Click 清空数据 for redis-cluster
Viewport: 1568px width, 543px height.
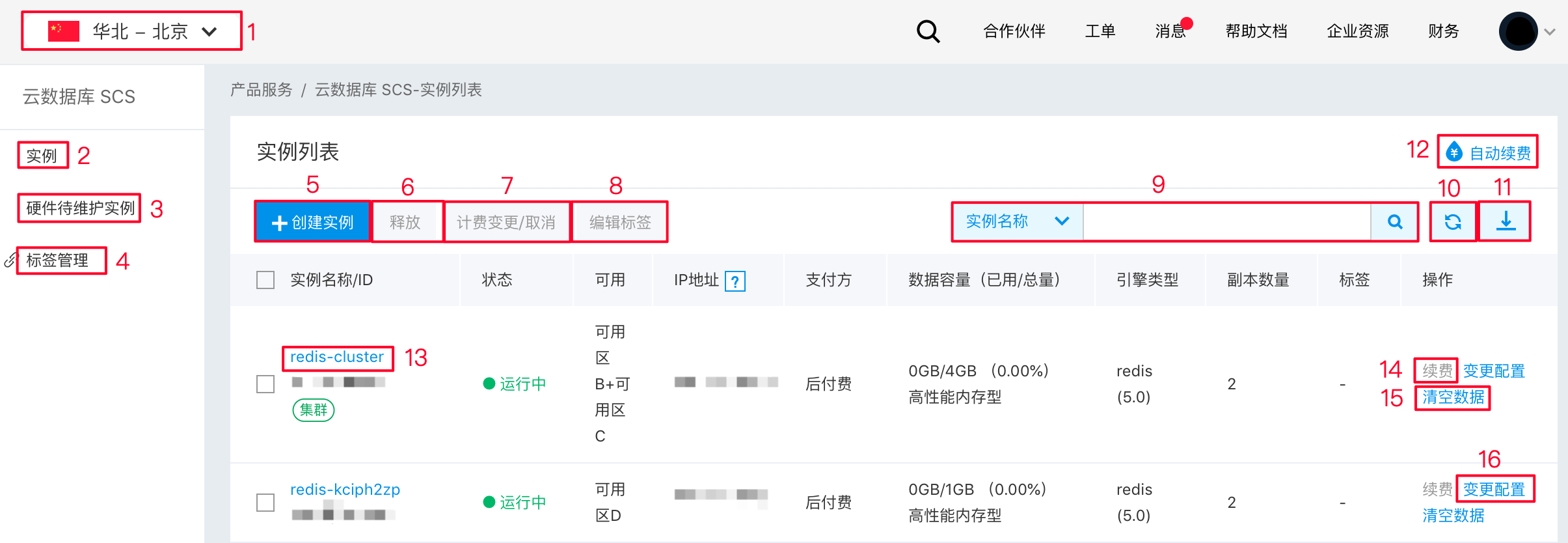pyautogui.click(x=1453, y=397)
